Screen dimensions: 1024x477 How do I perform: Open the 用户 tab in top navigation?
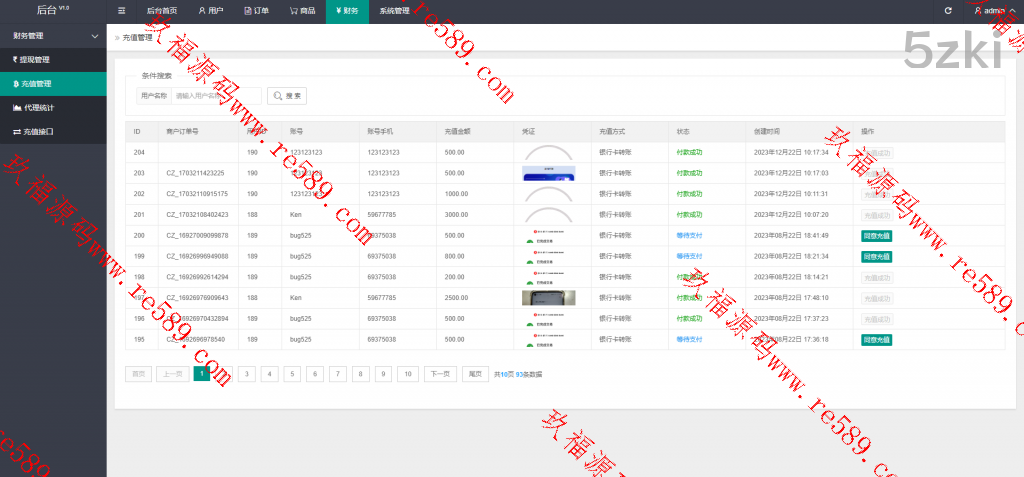click(210, 11)
